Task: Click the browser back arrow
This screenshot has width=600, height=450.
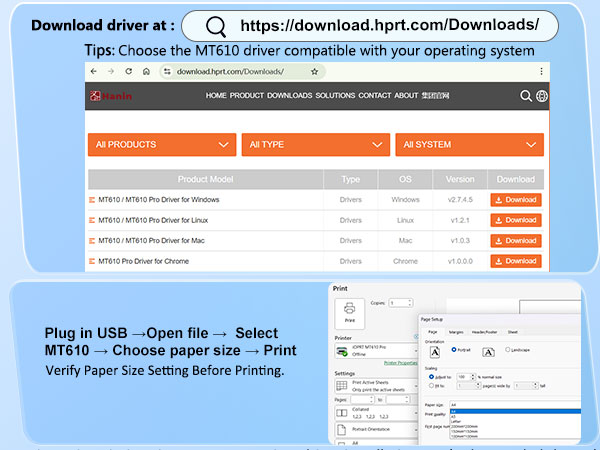Action: pyautogui.click(x=94, y=72)
